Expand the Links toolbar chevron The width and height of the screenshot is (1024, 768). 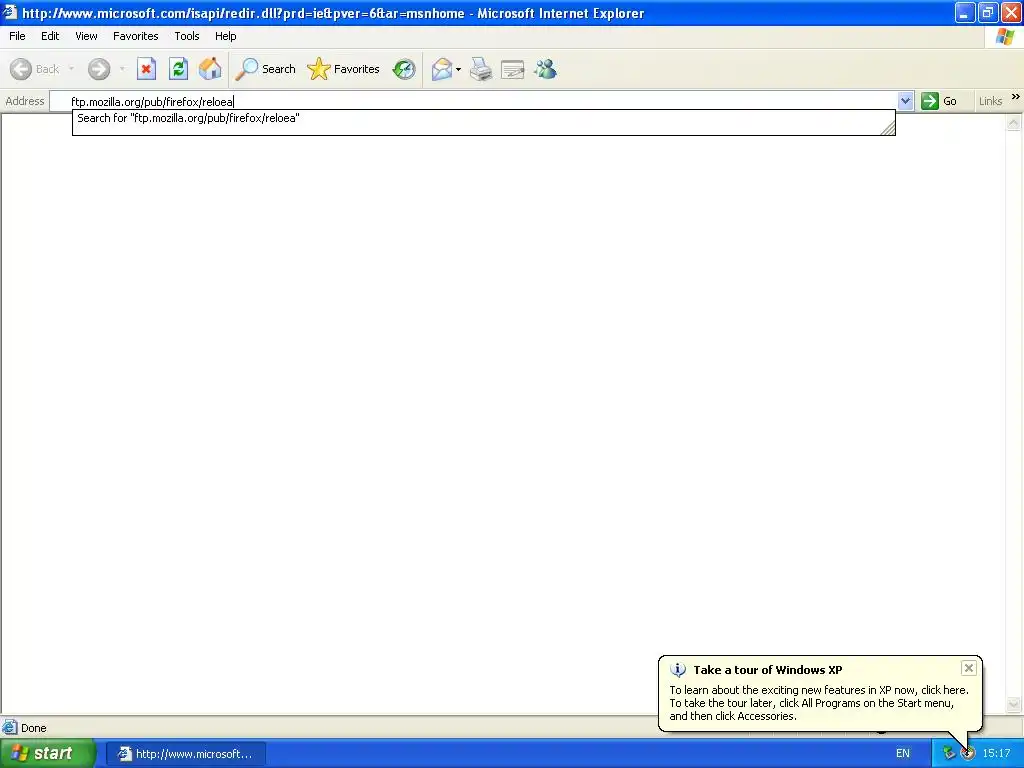(x=1016, y=97)
